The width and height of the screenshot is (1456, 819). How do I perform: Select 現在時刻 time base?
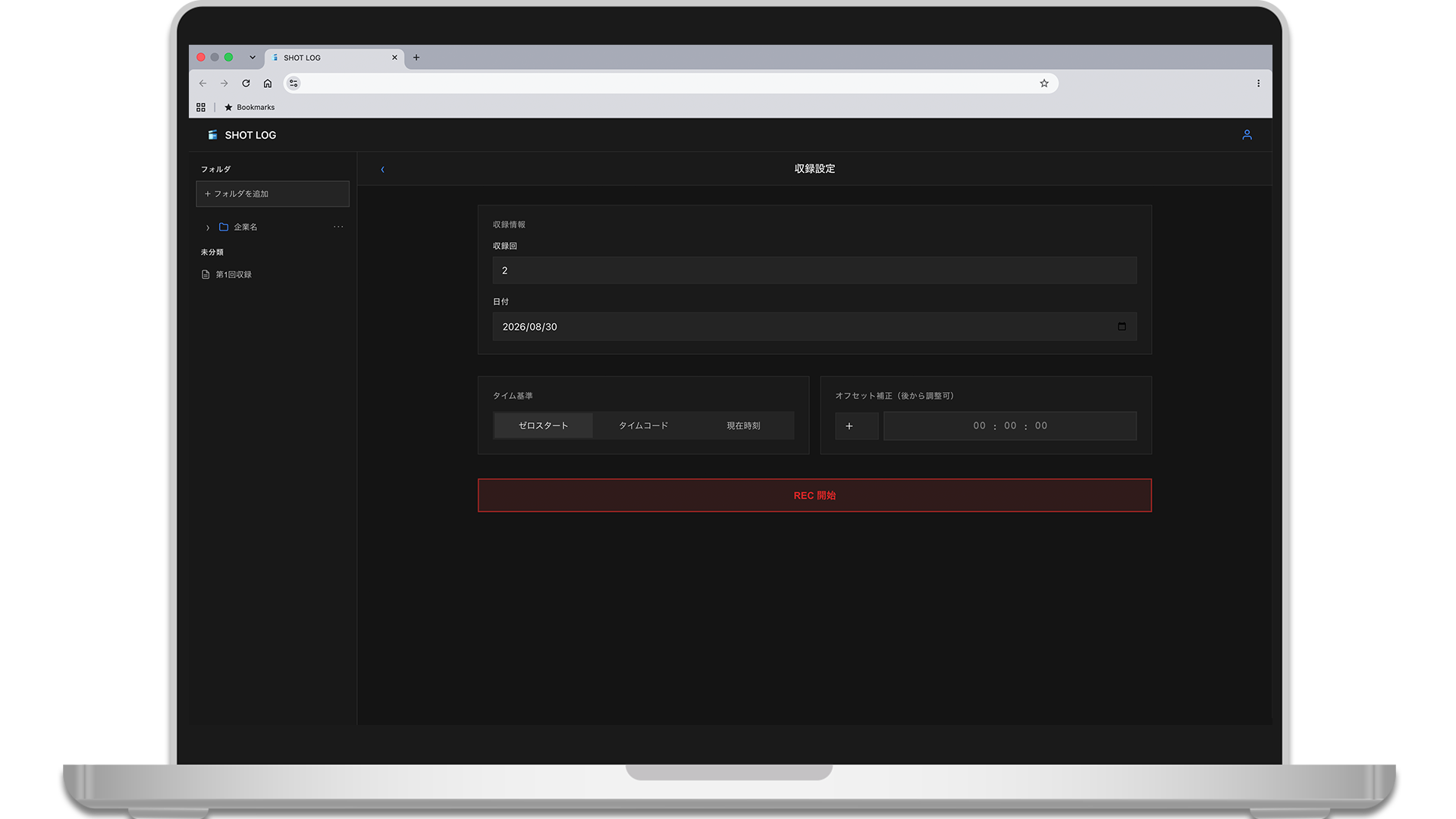click(743, 425)
